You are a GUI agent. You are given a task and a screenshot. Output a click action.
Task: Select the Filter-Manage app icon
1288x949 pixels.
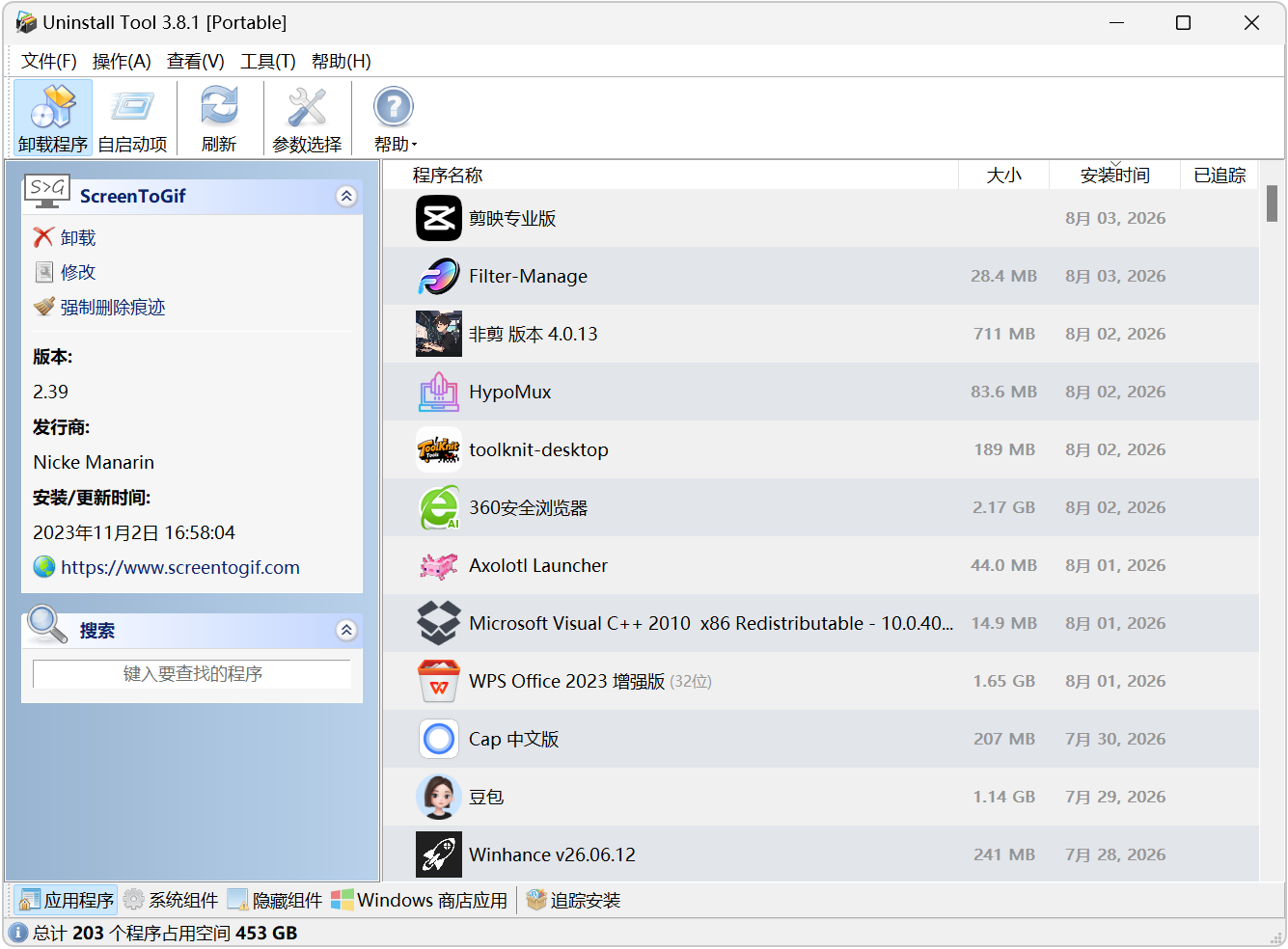pos(439,276)
